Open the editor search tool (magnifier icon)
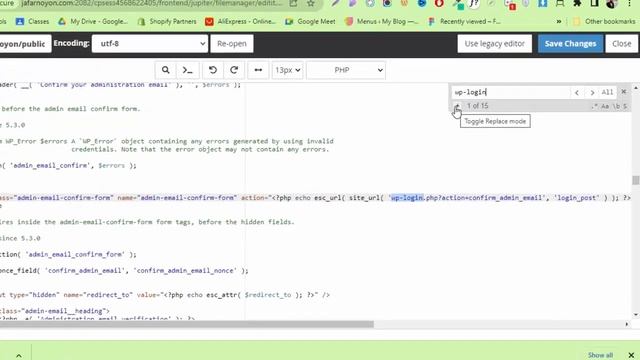Image resolution: width=640 pixels, height=360 pixels. 165,70
